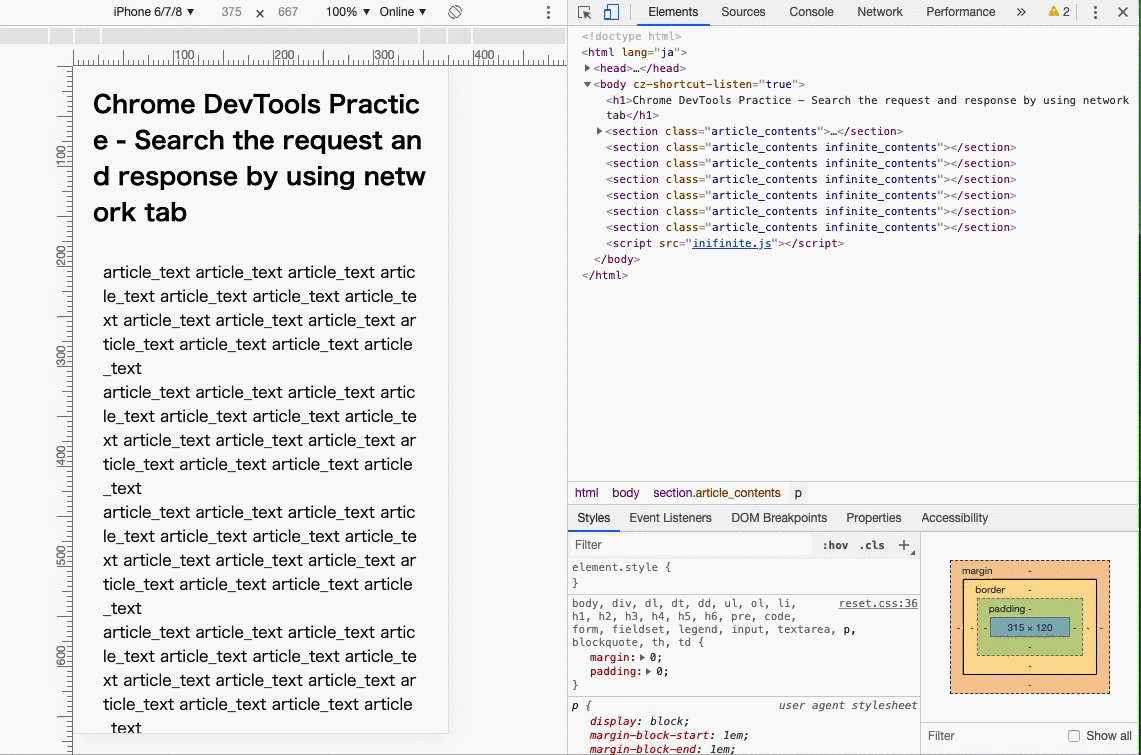Enable the Show all checkbox
The image size is (1141, 755).
[1074, 736]
